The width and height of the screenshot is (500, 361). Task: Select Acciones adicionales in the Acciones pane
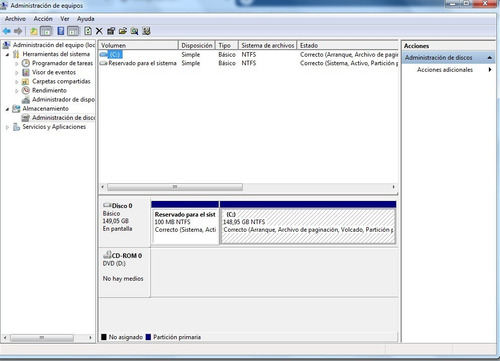coord(445,70)
